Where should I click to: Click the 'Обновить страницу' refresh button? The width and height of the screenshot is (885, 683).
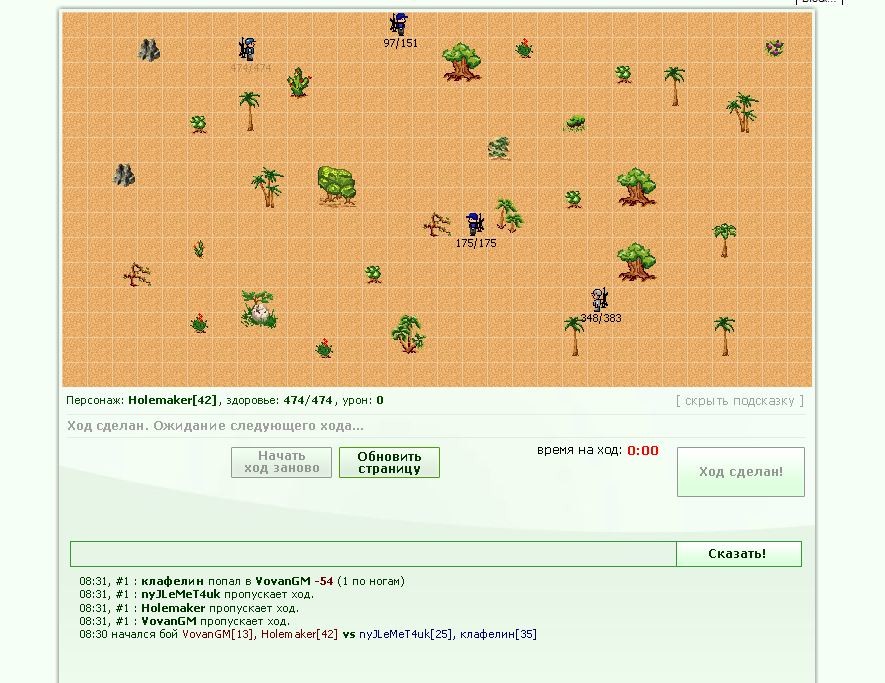pyautogui.click(x=389, y=462)
